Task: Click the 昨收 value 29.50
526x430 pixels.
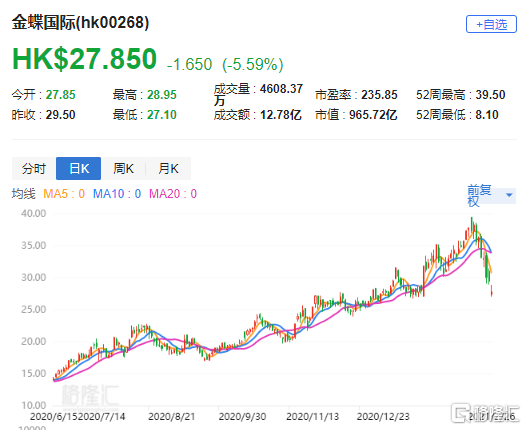Action: coord(60,115)
